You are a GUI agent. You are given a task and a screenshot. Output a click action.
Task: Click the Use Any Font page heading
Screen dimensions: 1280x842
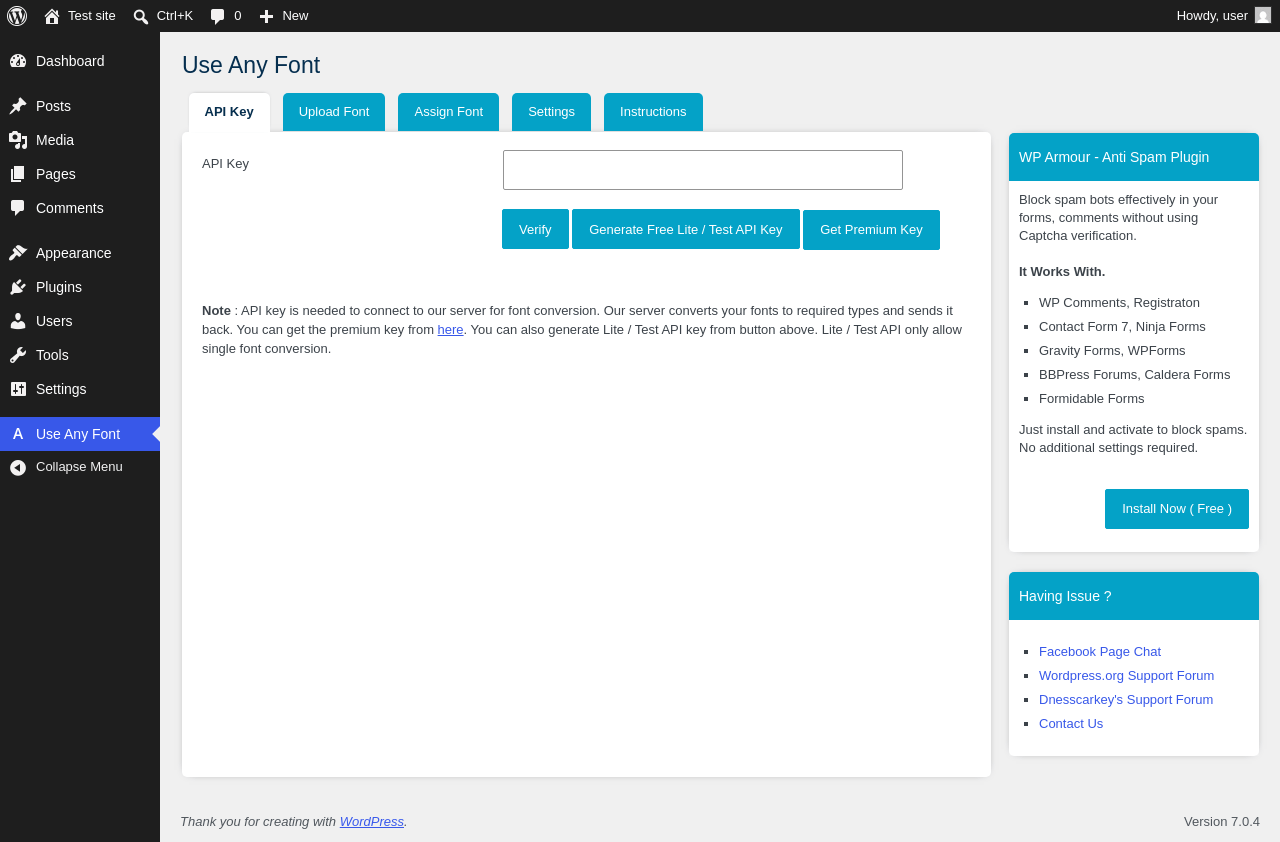(x=251, y=65)
